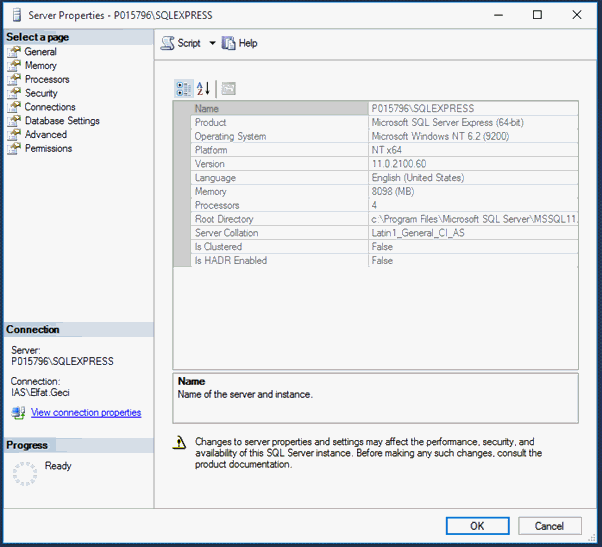Click the value 8098 (MB)
This screenshot has width=602, height=547.
(x=393, y=192)
